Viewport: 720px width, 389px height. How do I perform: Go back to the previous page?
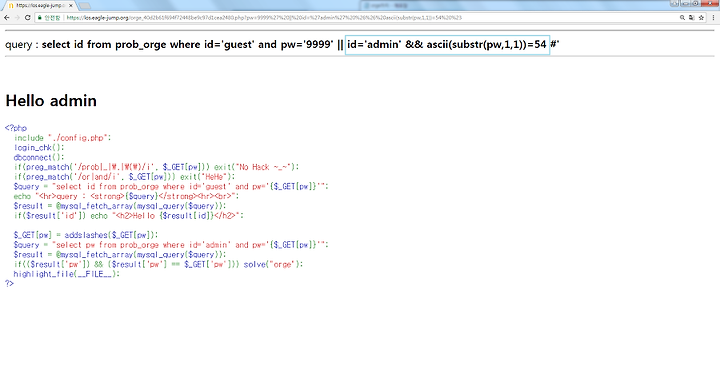[x=6, y=17]
